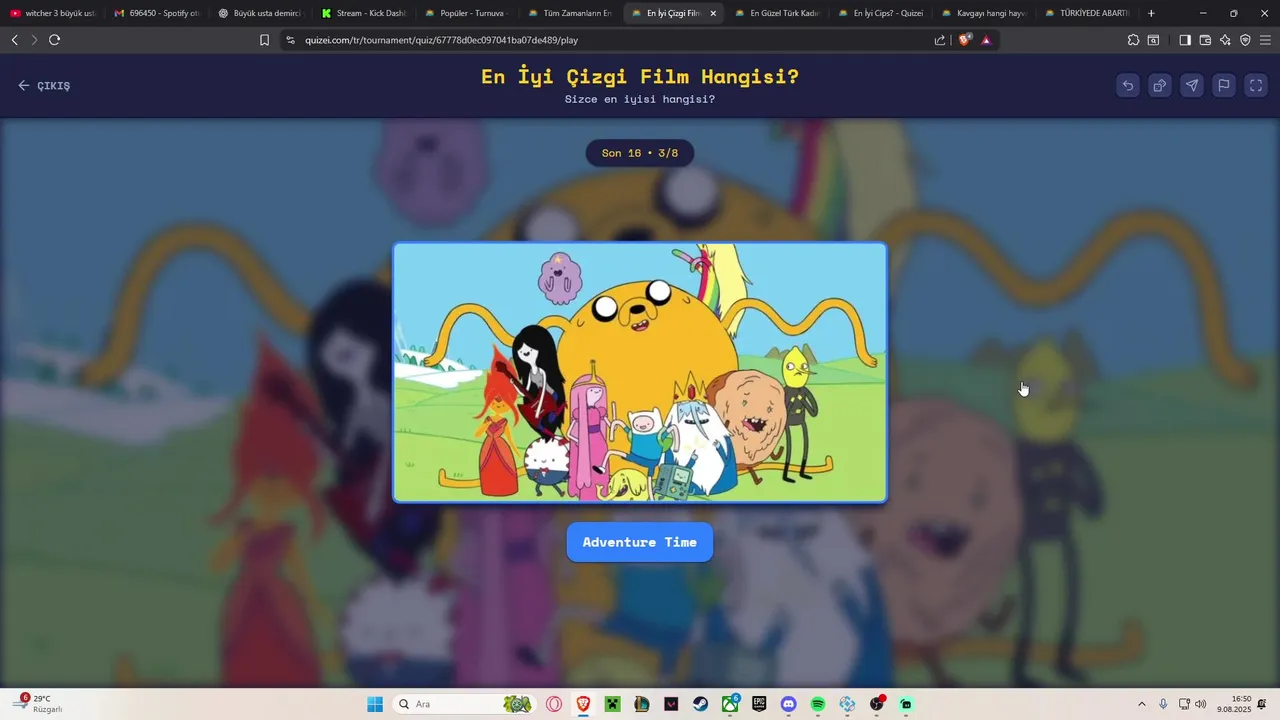Open Valorant from the taskbar

[x=671, y=704]
